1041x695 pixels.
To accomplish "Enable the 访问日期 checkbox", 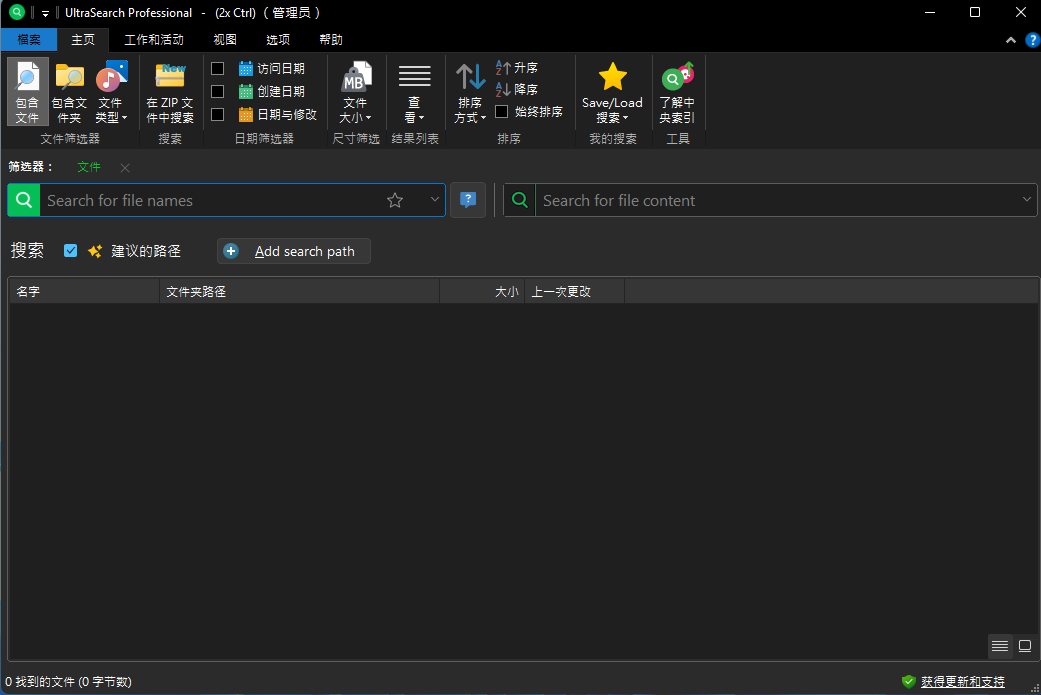I will (x=217, y=69).
